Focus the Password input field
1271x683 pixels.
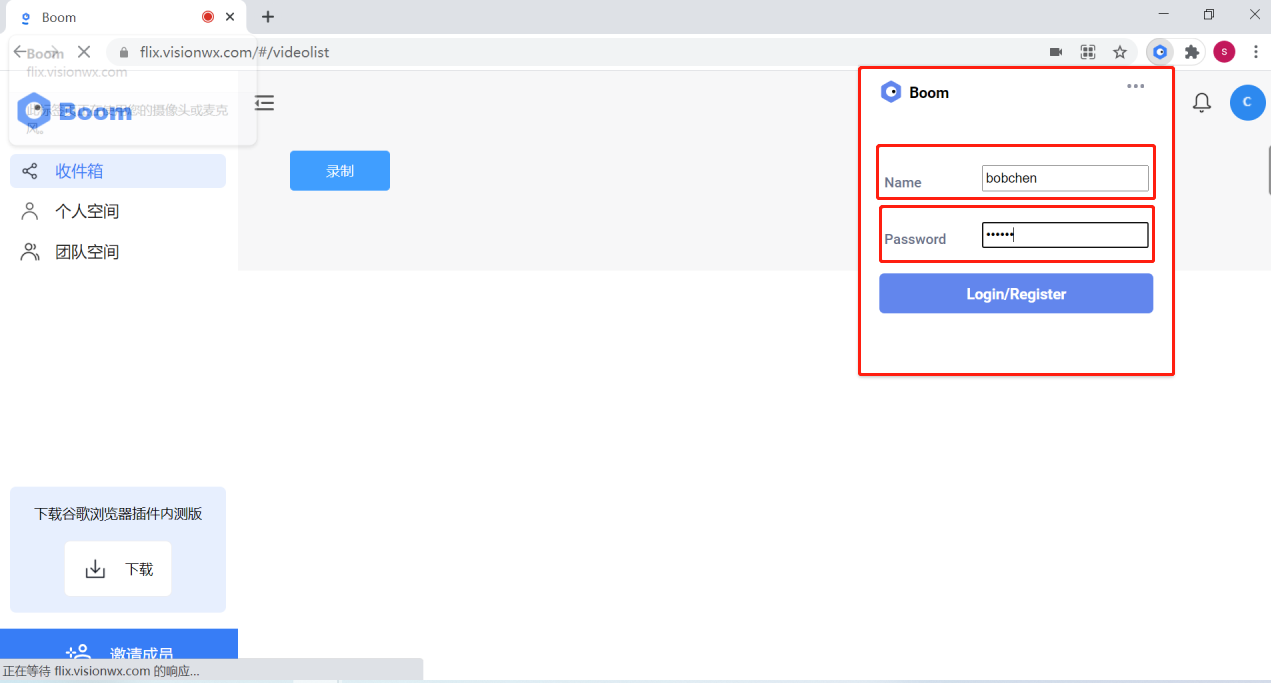click(1065, 235)
